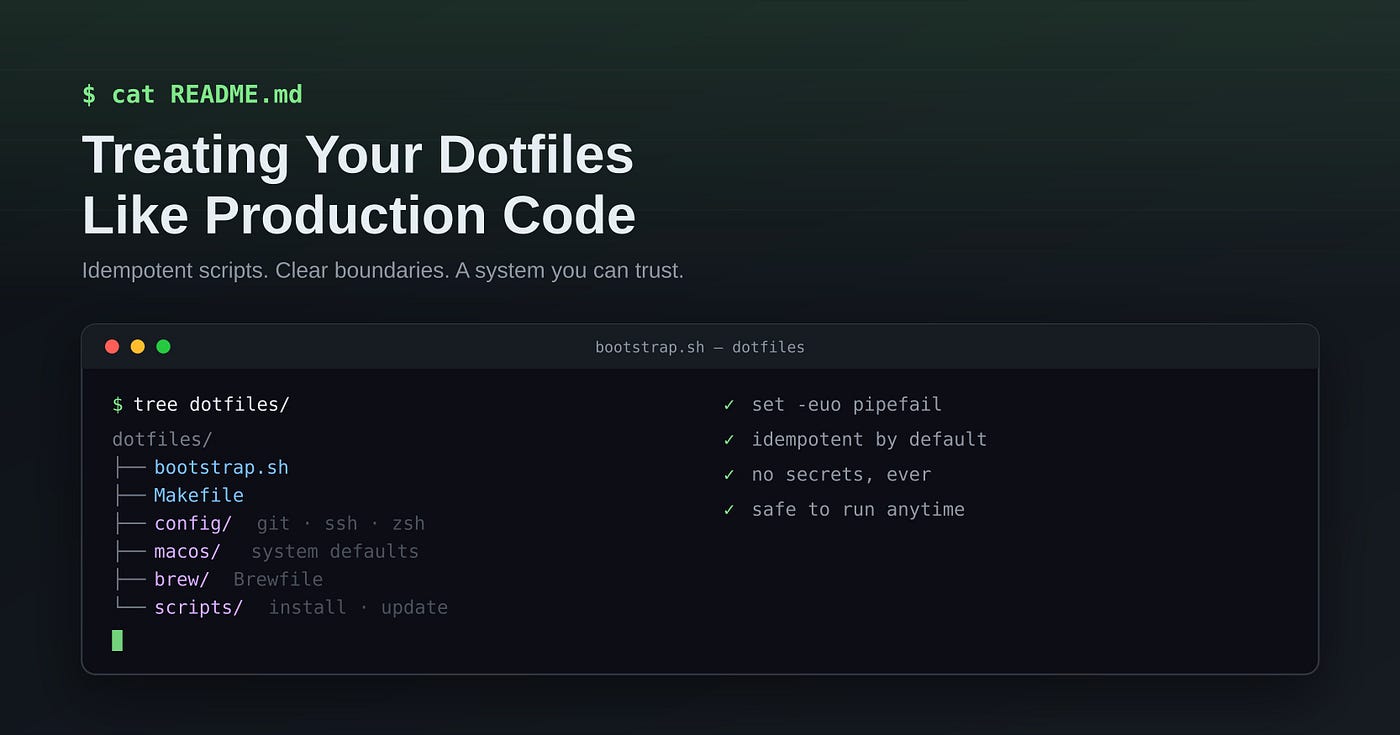1400x735 pixels.
Task: Expand the config/ folder entry
Action: coord(193,524)
